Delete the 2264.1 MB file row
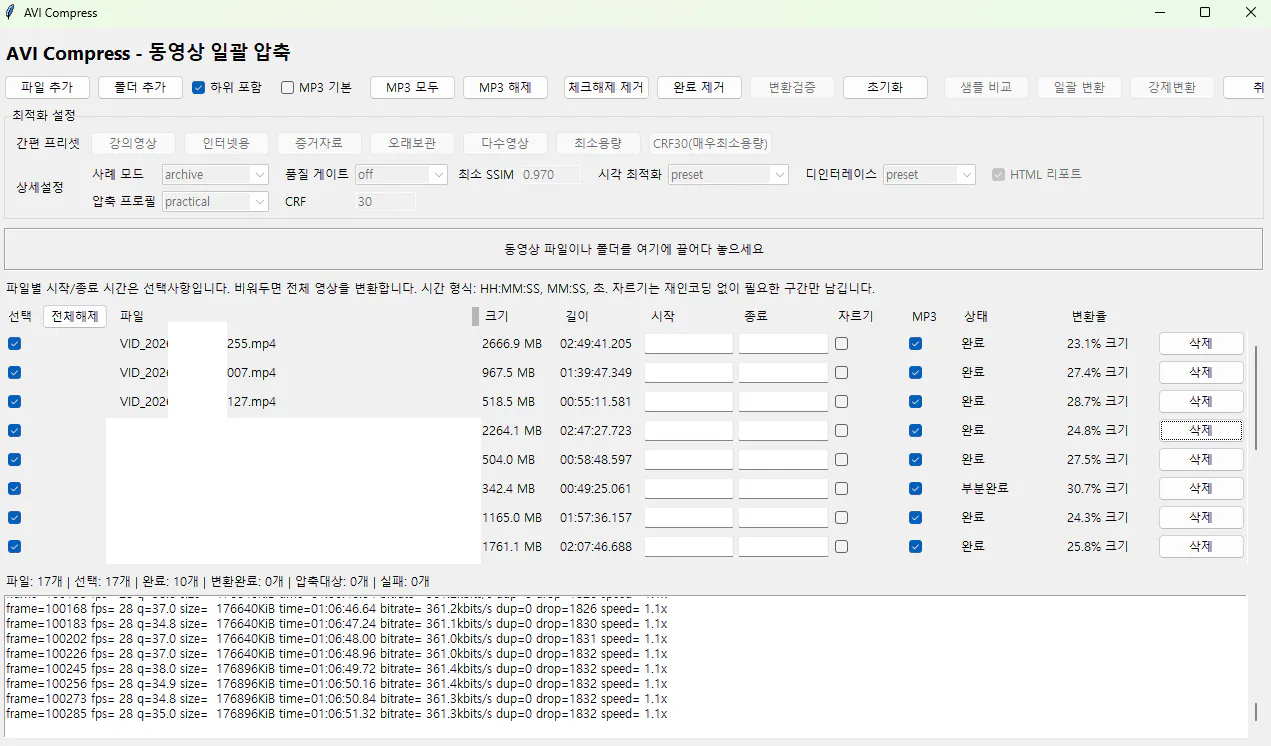This screenshot has height=746, width=1271. click(x=1201, y=431)
